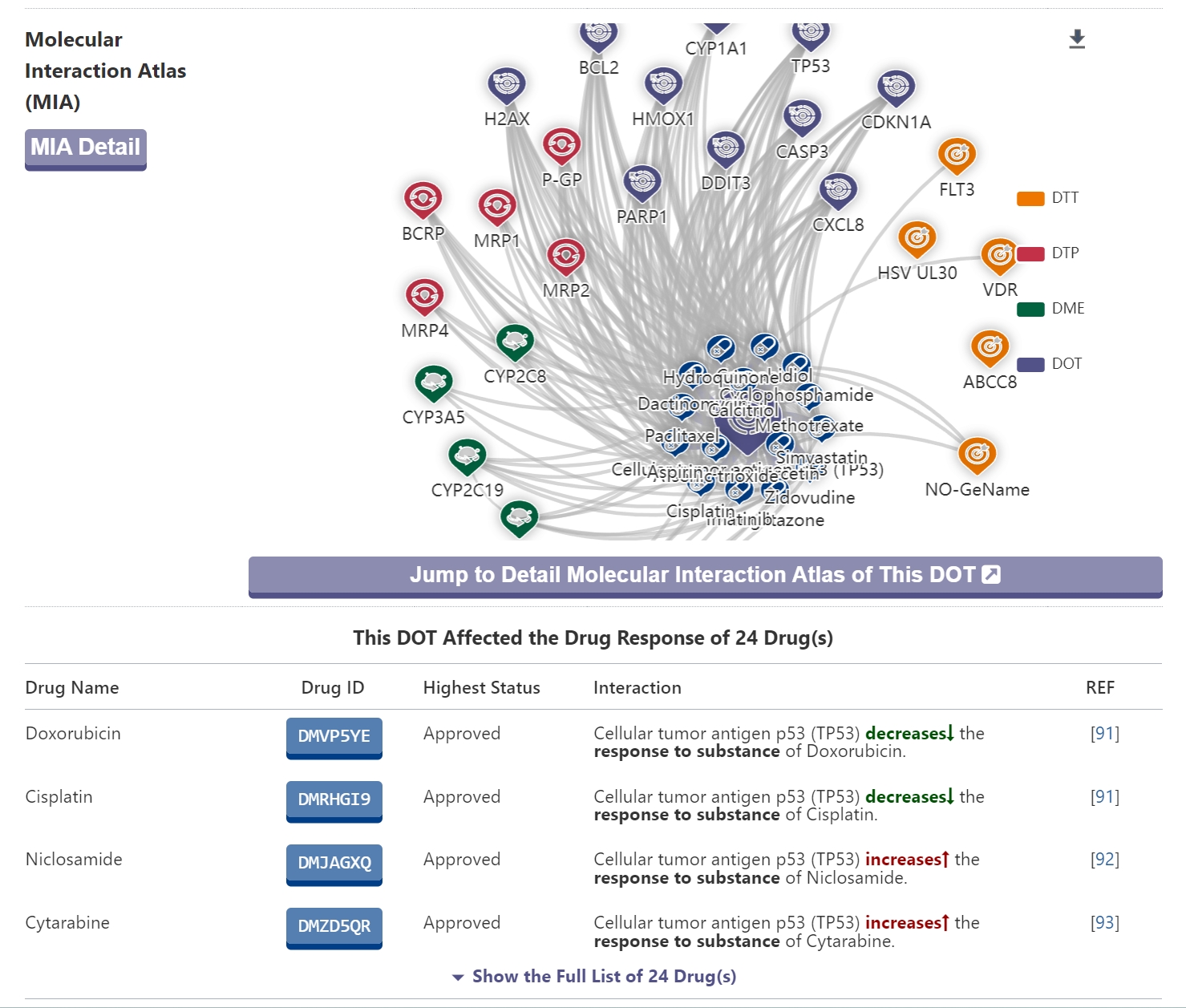Select the H2AX node icon
The image size is (1186, 1008).
(506, 85)
